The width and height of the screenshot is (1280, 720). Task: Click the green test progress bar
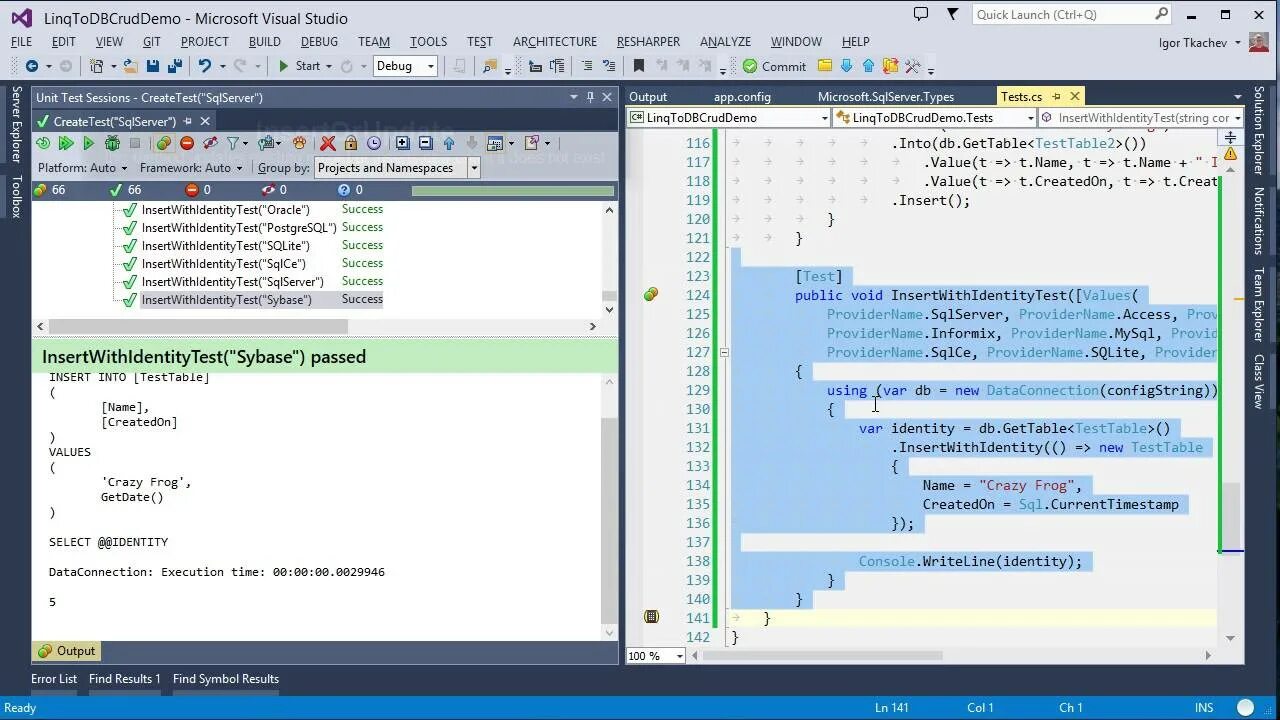[x=512, y=190]
